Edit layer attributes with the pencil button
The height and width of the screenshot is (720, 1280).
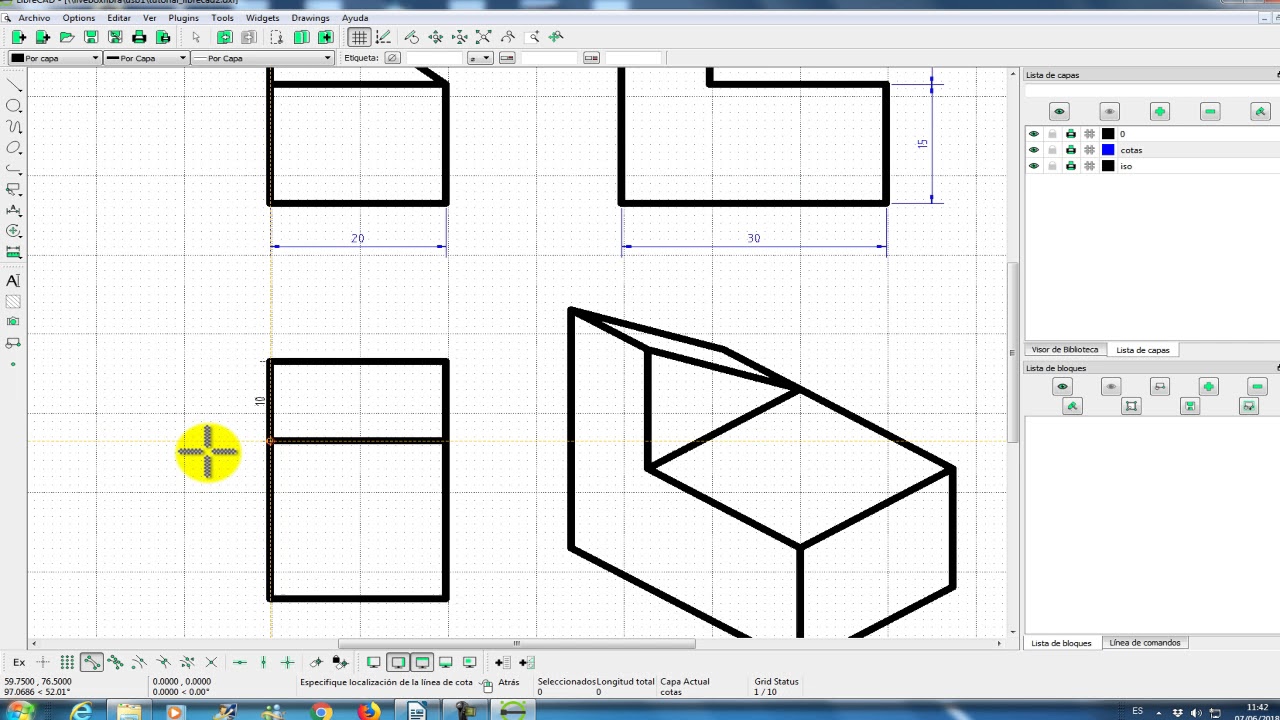click(1260, 111)
